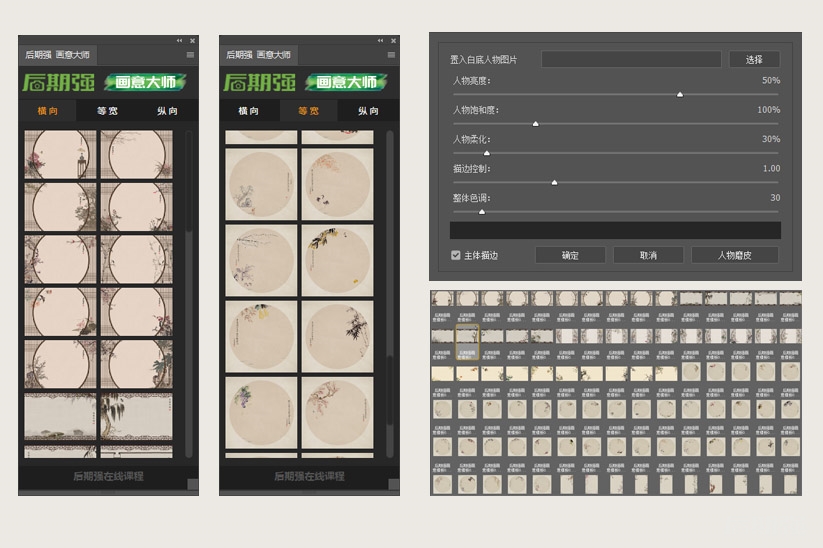Click the left panel's vertical scrollbar

click(189, 181)
